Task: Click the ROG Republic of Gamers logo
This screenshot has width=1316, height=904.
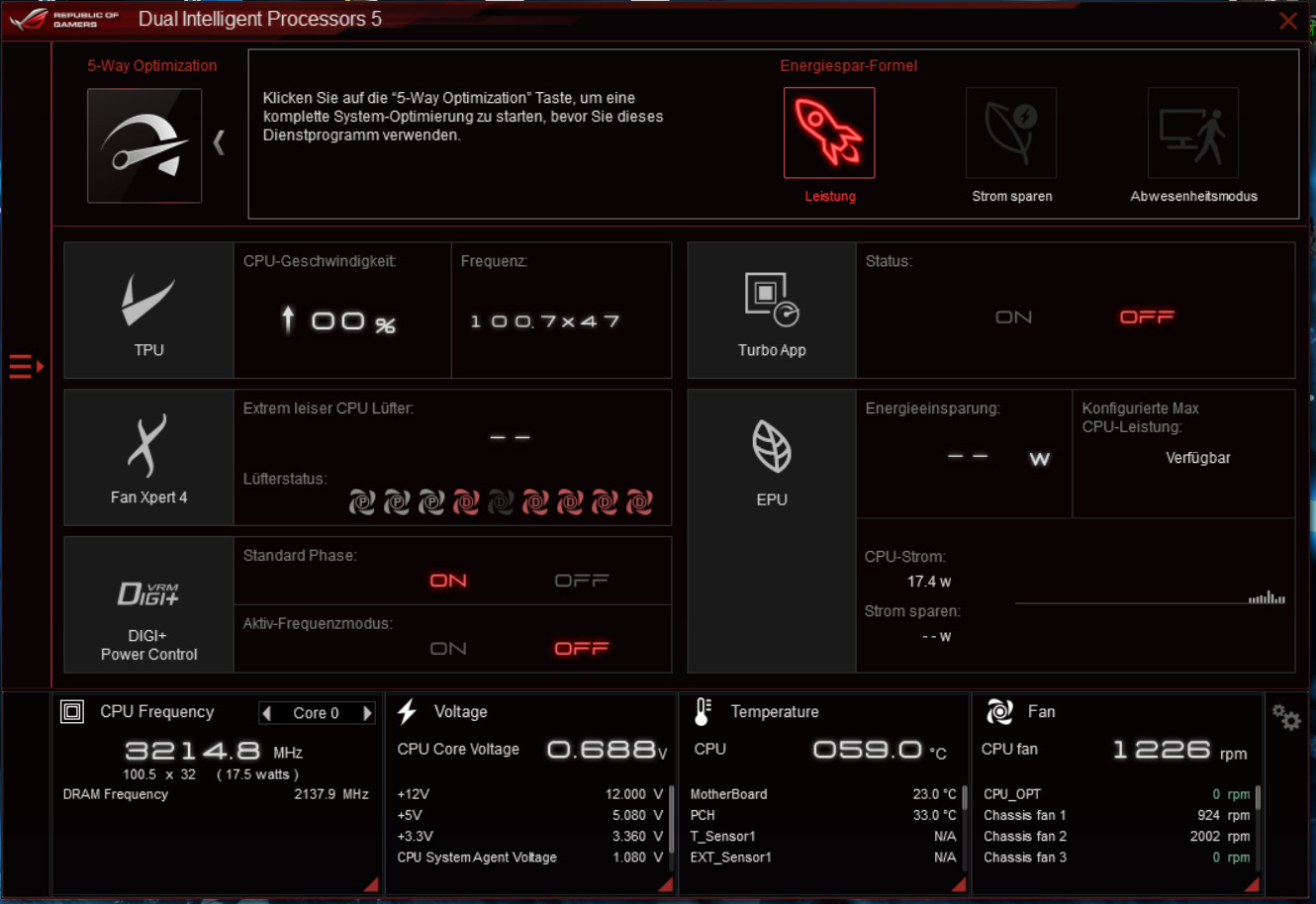Action: [x=64, y=19]
